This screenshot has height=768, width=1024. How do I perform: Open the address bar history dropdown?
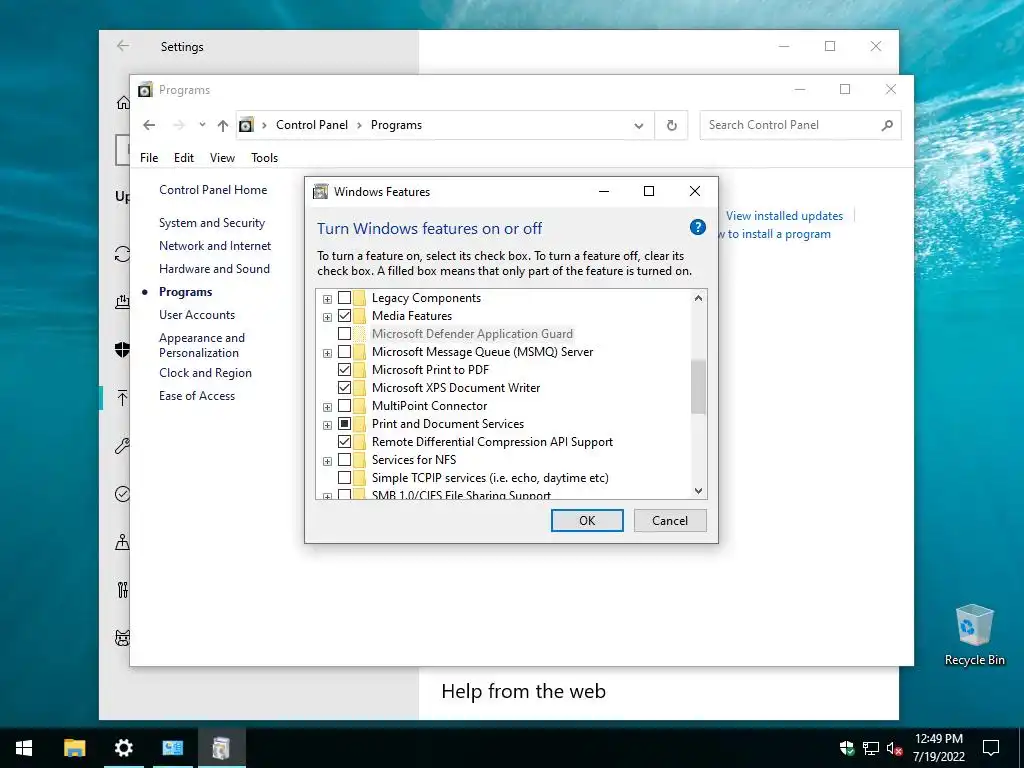[639, 126]
